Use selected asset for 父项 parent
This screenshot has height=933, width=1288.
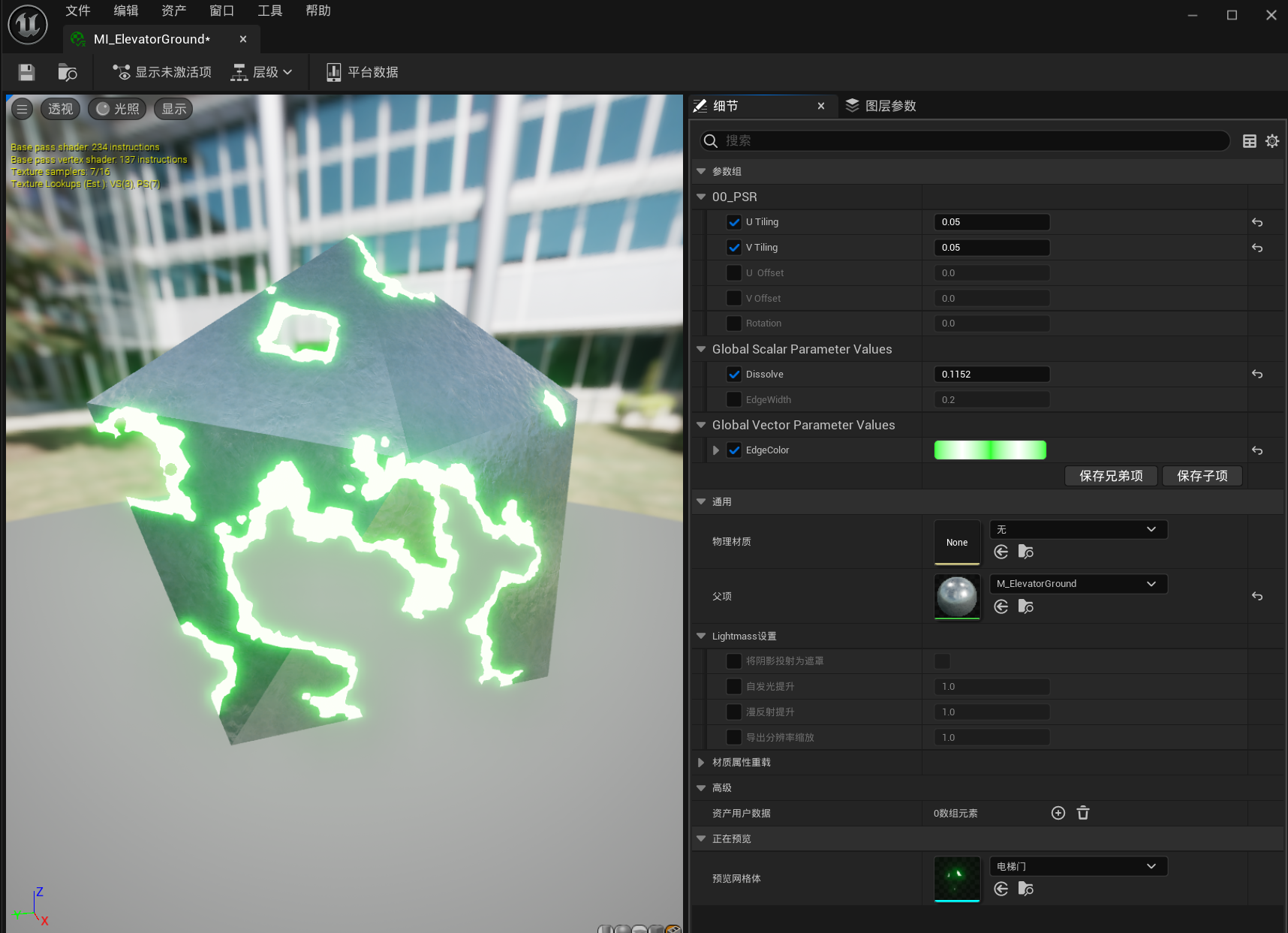tap(1001, 606)
